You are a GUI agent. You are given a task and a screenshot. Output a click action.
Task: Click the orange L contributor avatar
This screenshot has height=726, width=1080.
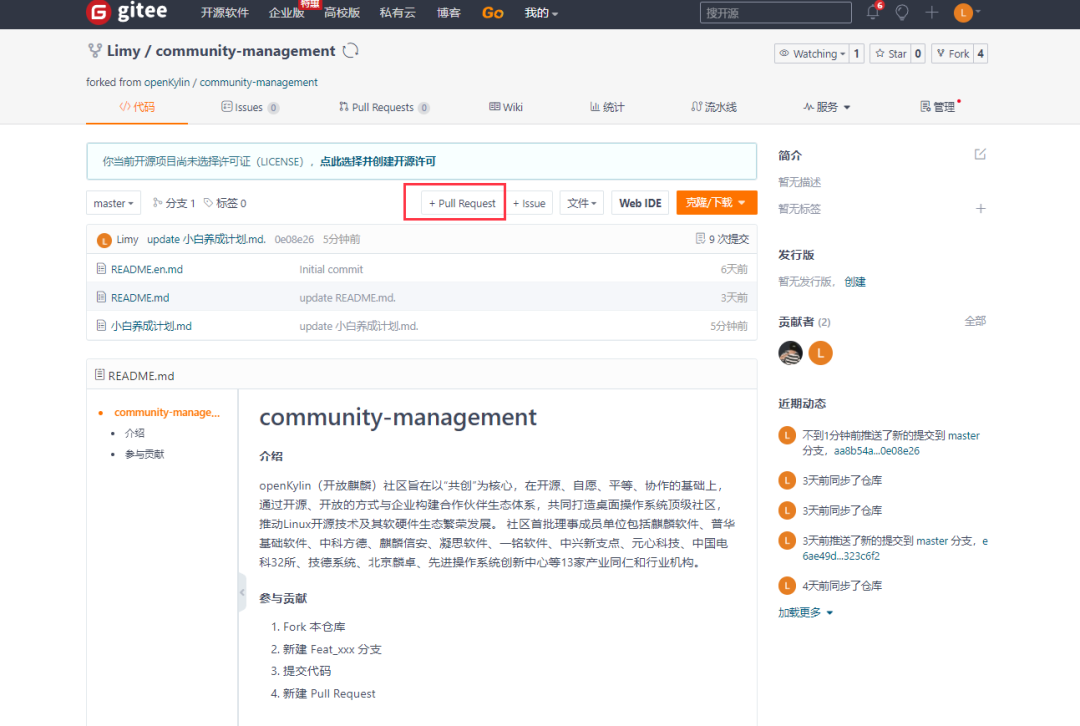tap(820, 353)
